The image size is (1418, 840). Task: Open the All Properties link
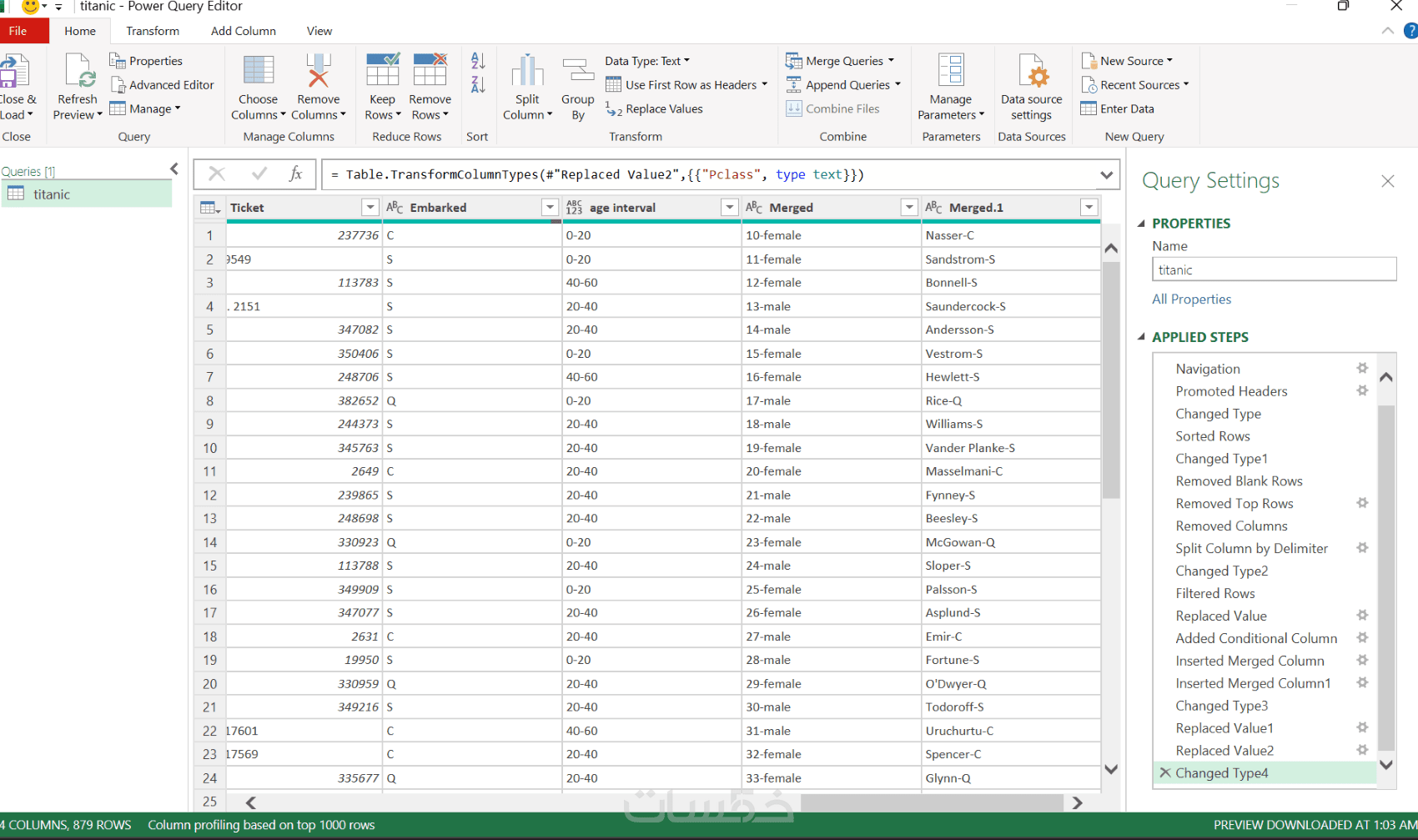[x=1191, y=299]
